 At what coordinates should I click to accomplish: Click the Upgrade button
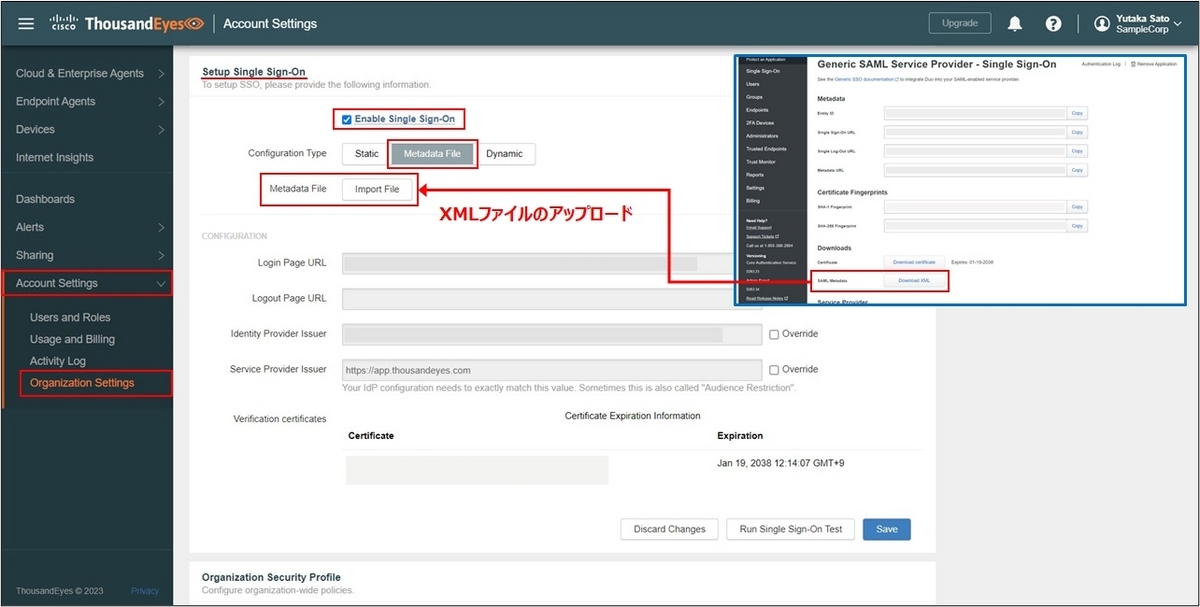[x=960, y=22]
